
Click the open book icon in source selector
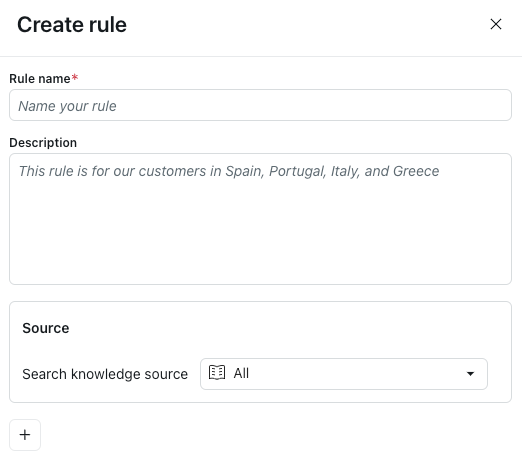tap(217, 373)
